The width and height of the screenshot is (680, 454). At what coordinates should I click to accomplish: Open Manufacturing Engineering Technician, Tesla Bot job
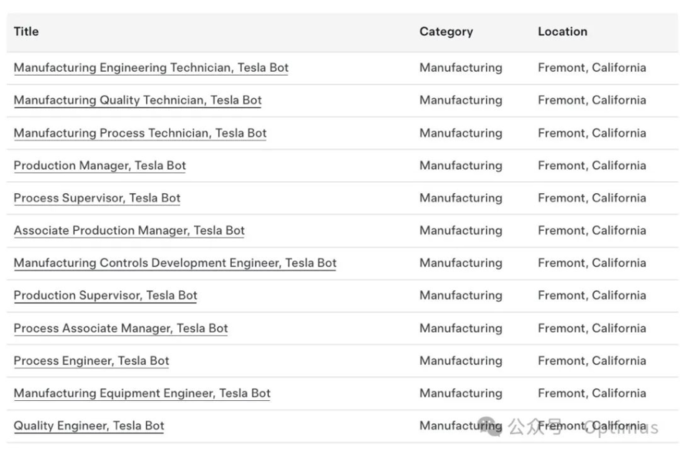(x=151, y=68)
